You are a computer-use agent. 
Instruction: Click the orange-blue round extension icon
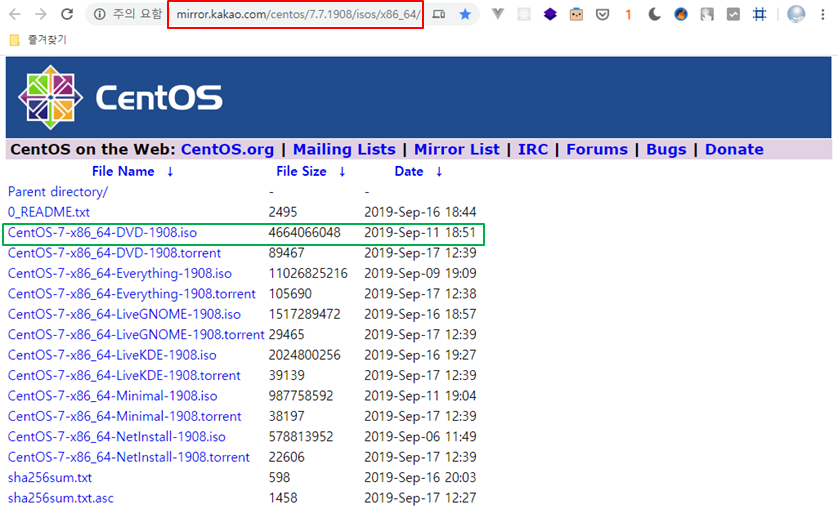point(681,14)
